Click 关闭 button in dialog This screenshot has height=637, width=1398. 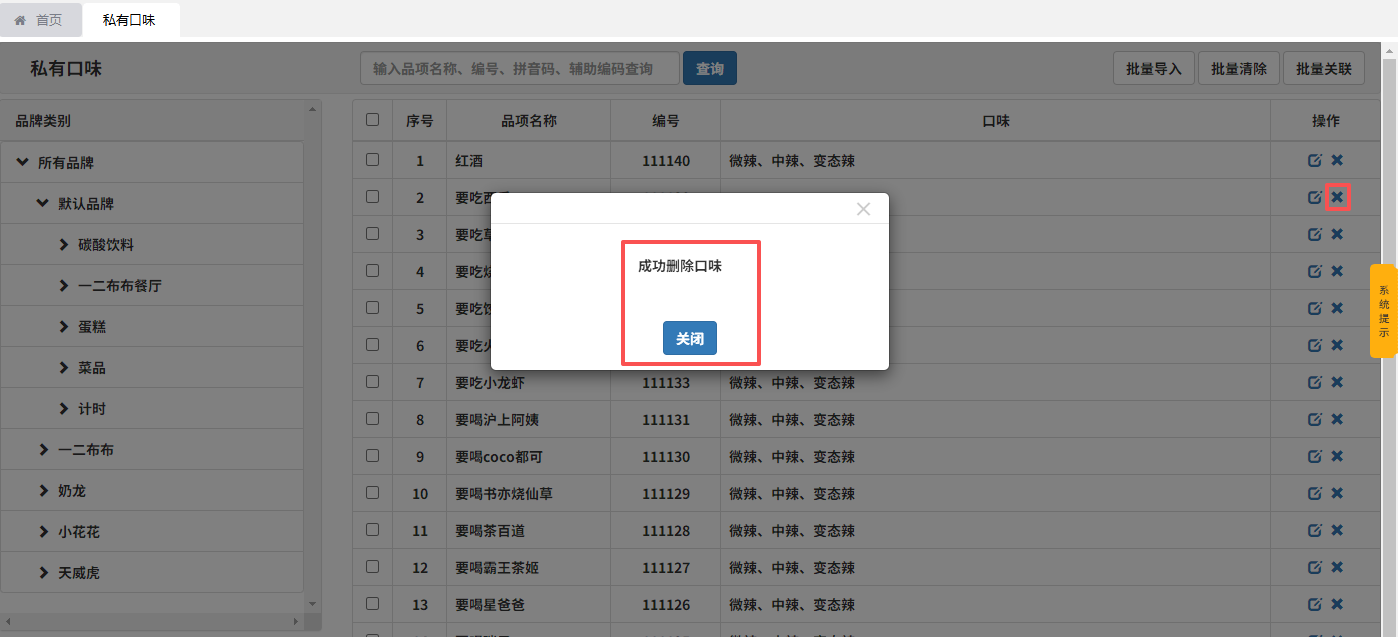(x=690, y=339)
